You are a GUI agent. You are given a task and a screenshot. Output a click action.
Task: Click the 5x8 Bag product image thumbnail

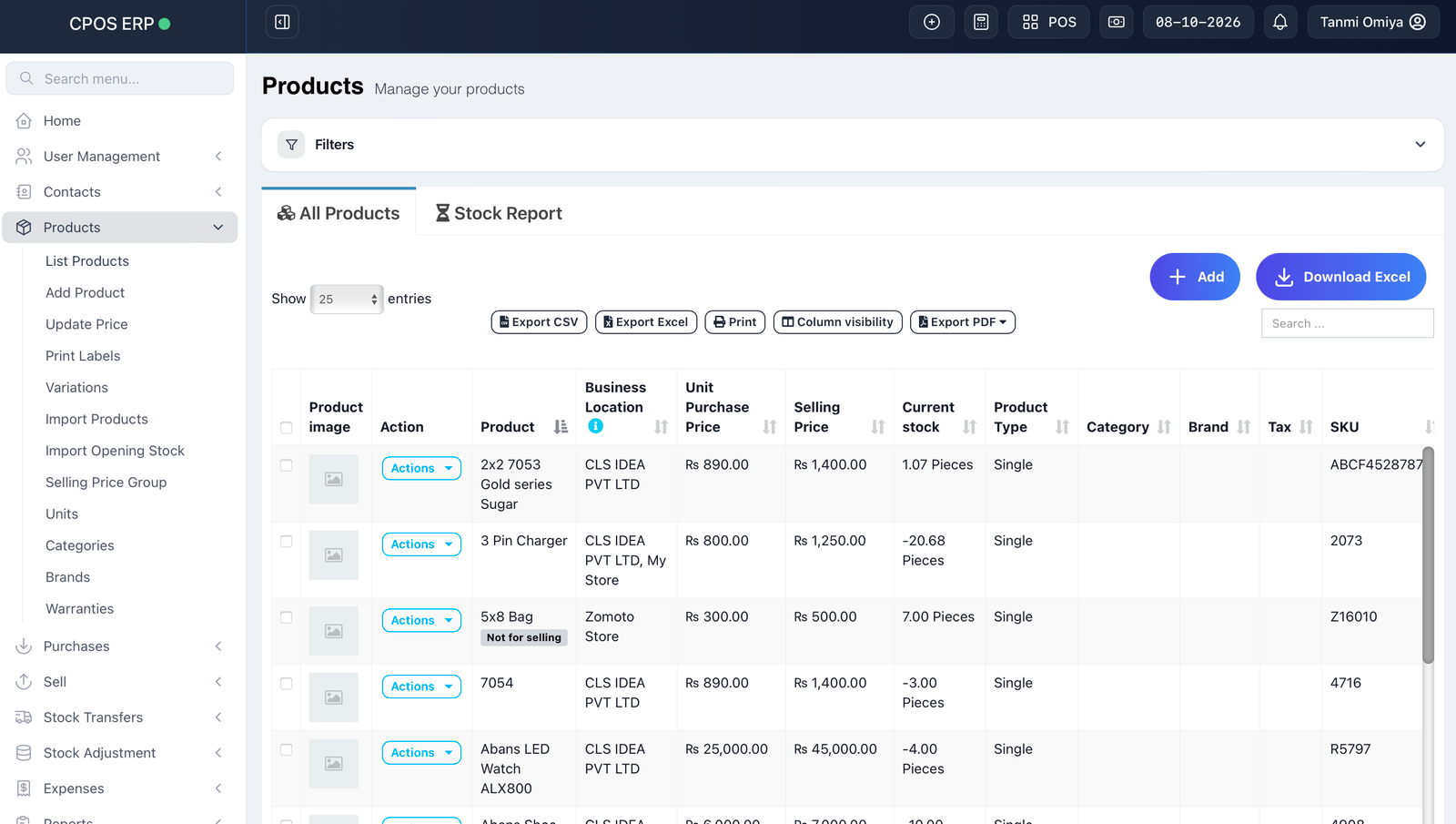[334, 631]
